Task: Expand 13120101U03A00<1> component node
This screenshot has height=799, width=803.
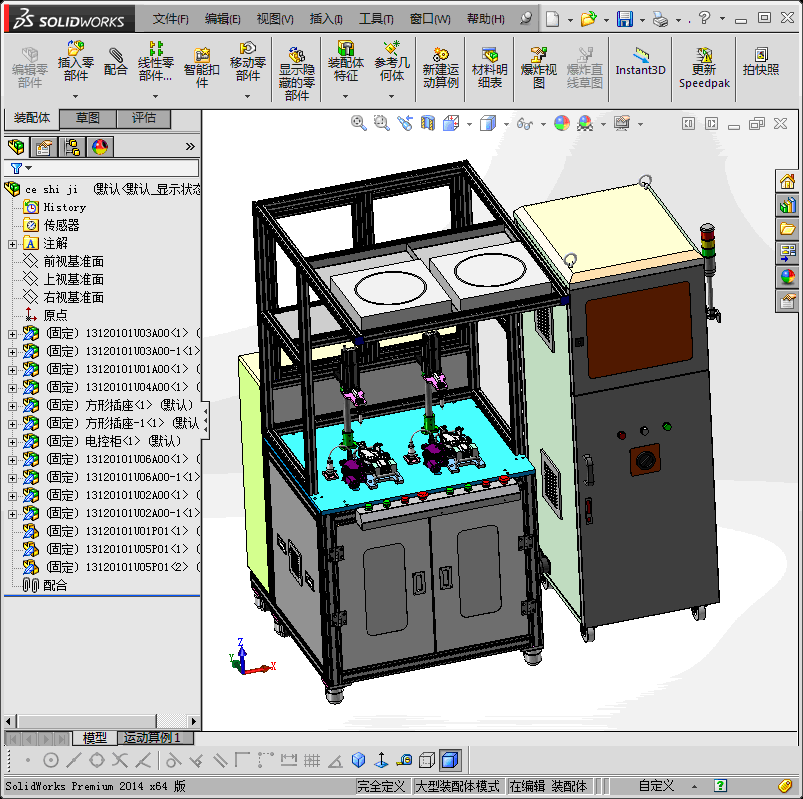Action: coord(12,334)
